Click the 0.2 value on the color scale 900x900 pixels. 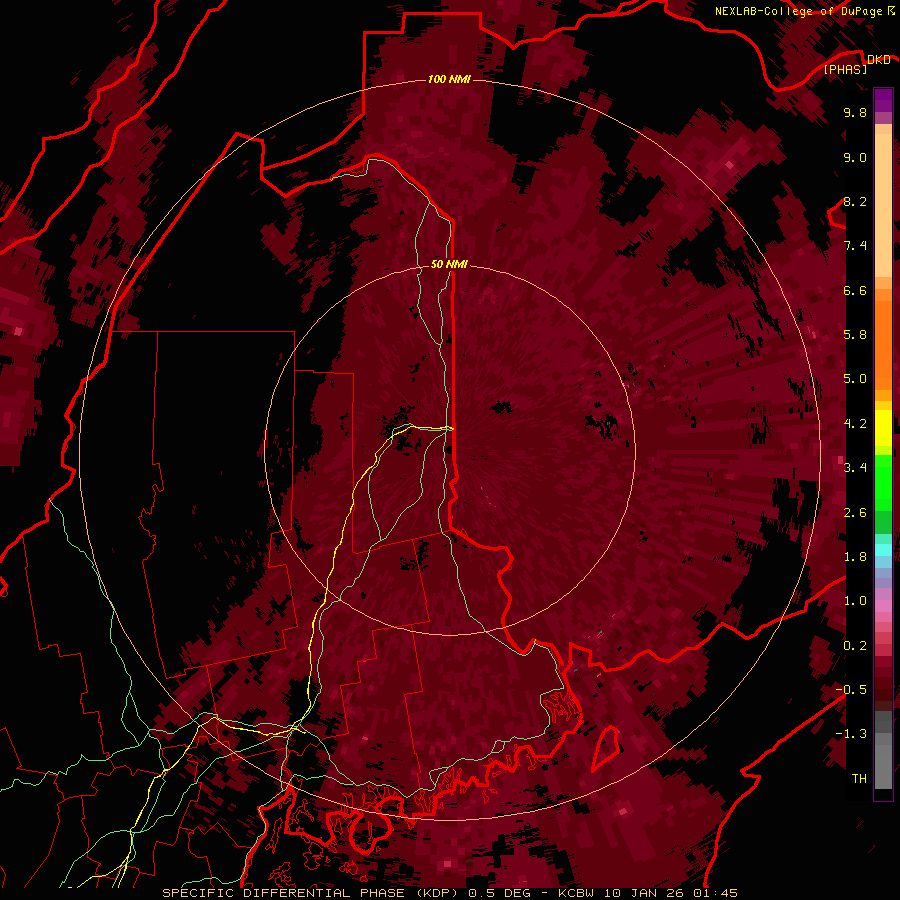point(855,646)
